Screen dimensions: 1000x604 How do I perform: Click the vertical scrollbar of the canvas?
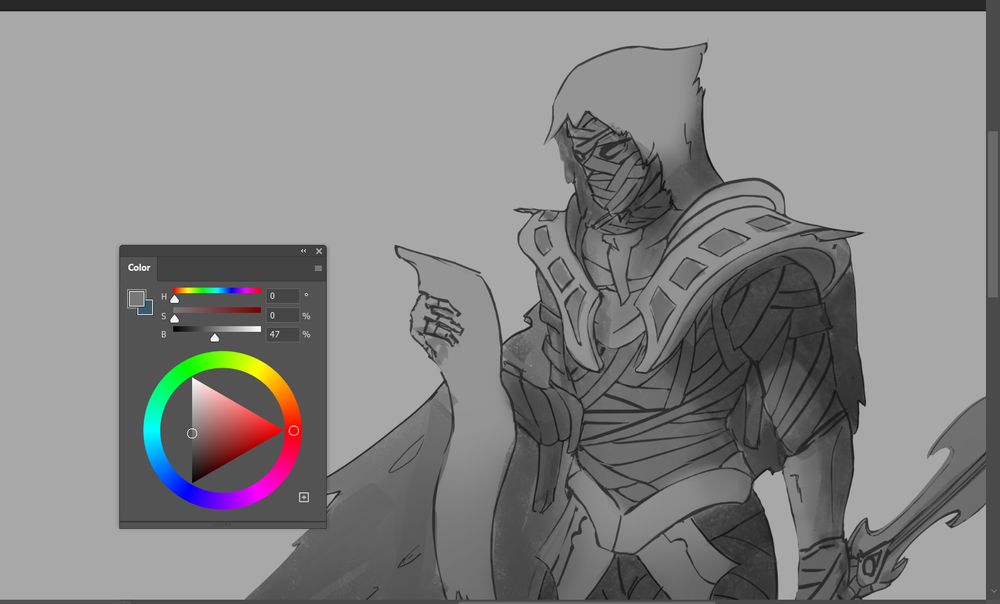click(x=992, y=214)
